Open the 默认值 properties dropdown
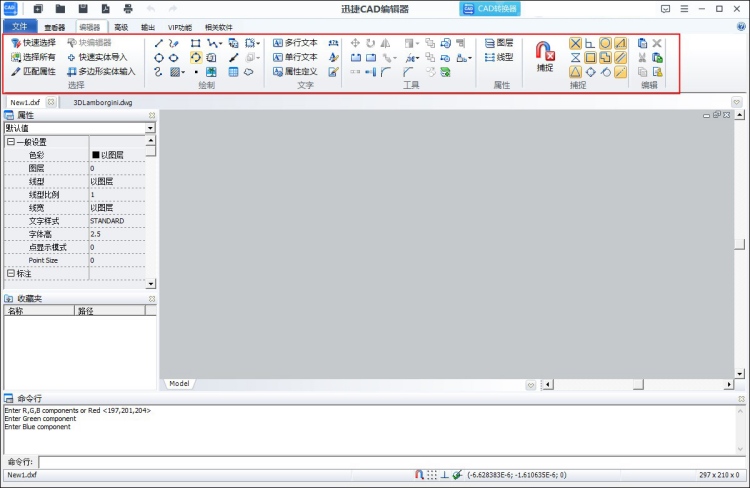Viewport: 750px width, 488px height. 79,128
